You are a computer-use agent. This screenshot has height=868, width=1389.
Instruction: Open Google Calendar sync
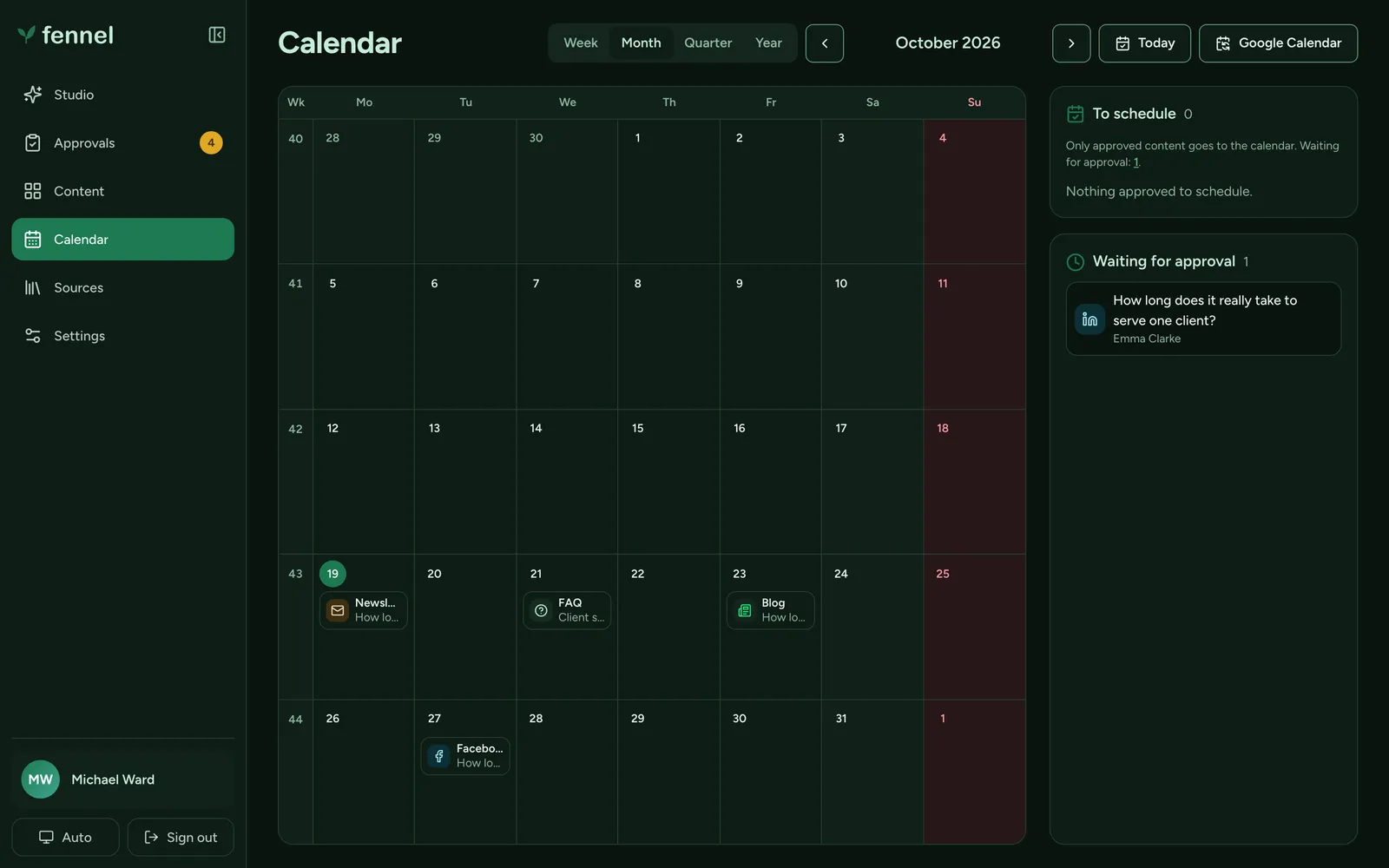pos(1278,43)
